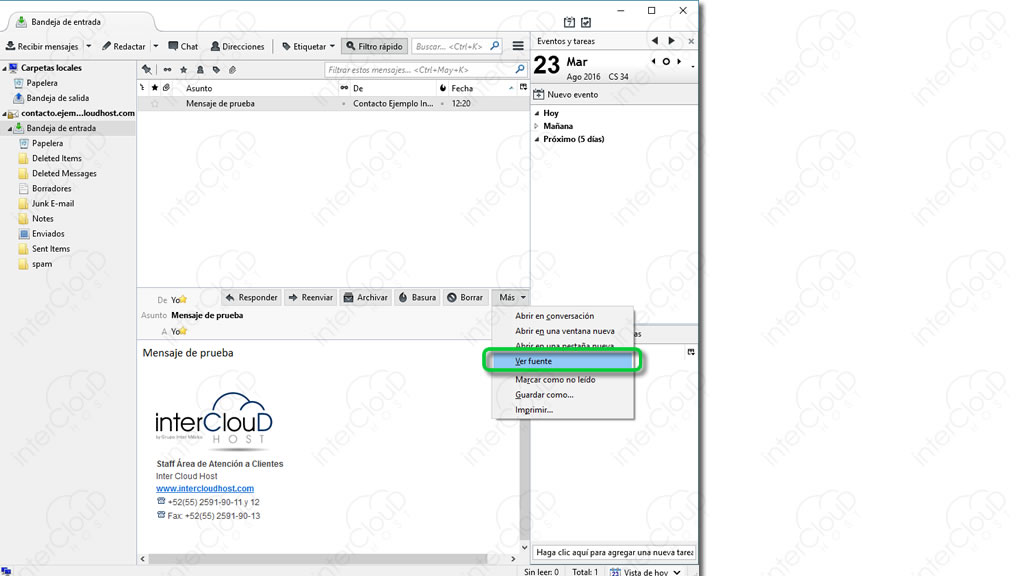Toggle the Filtro rápido bar
This screenshot has width=1024, height=576.
375,46
